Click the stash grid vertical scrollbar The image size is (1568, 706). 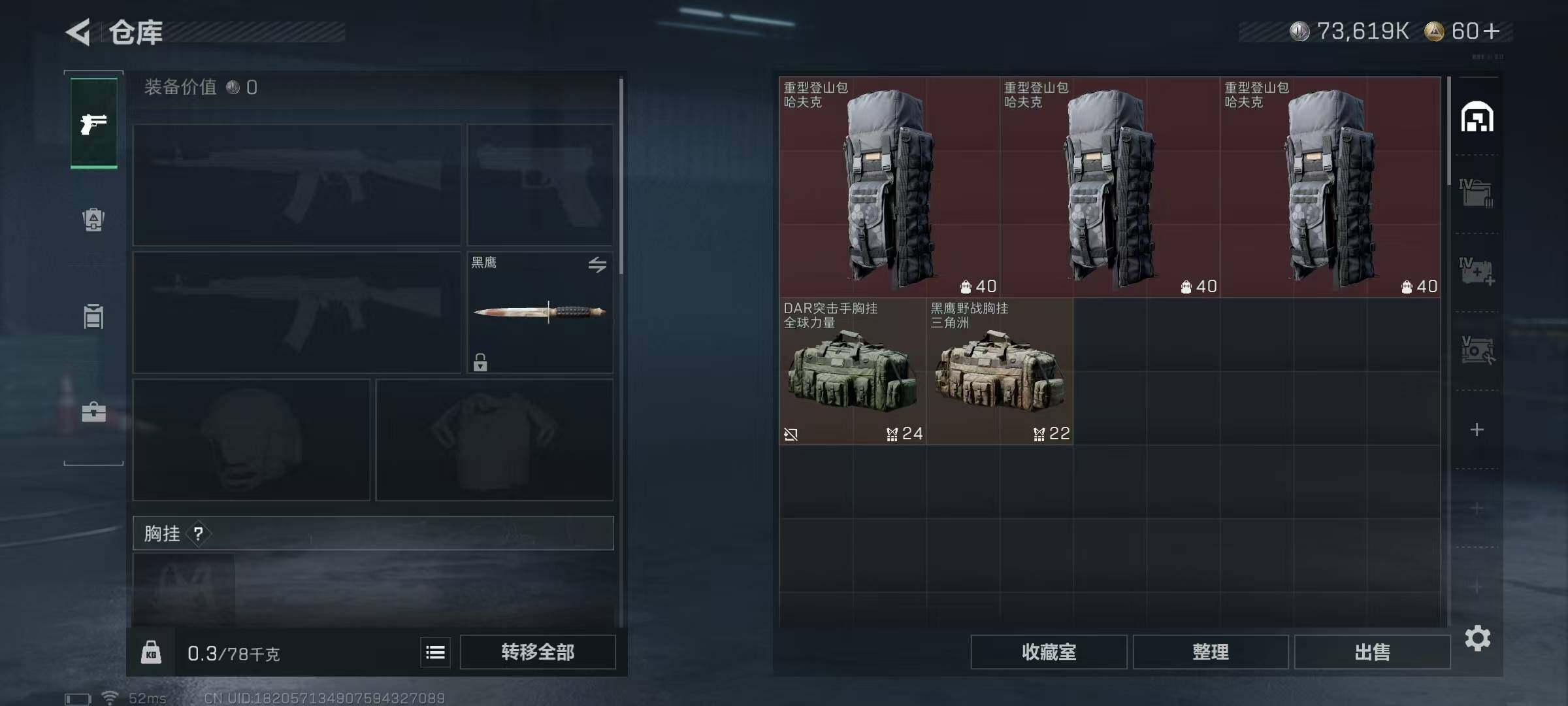point(1448,131)
